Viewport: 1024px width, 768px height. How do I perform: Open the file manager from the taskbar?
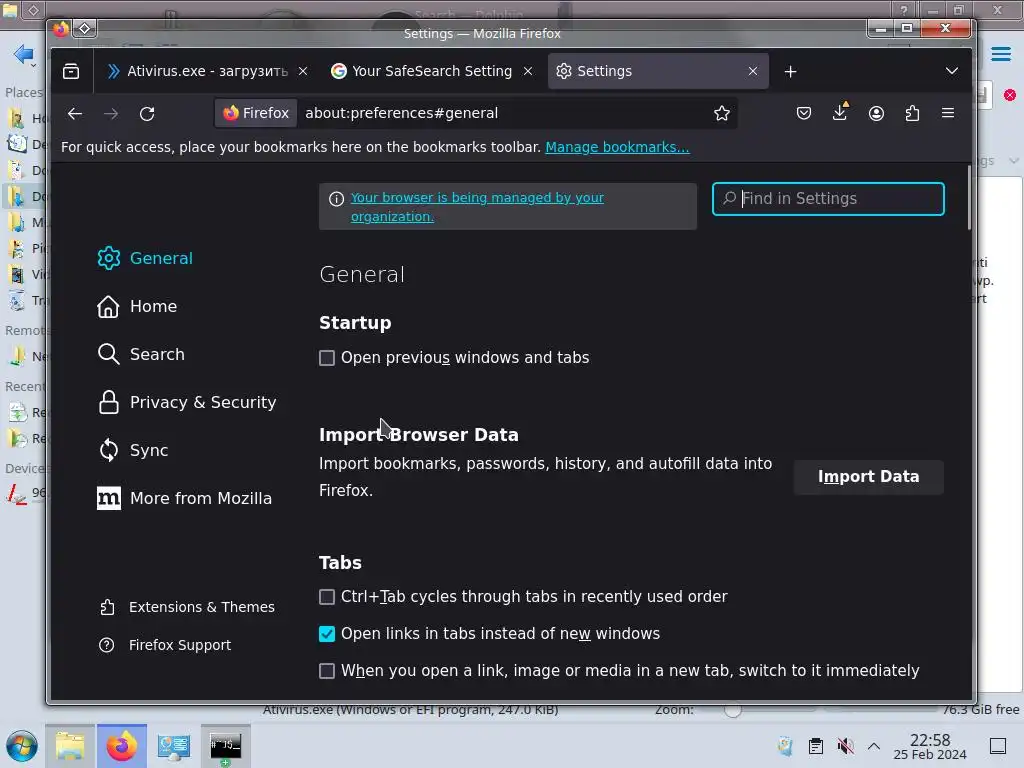70,746
